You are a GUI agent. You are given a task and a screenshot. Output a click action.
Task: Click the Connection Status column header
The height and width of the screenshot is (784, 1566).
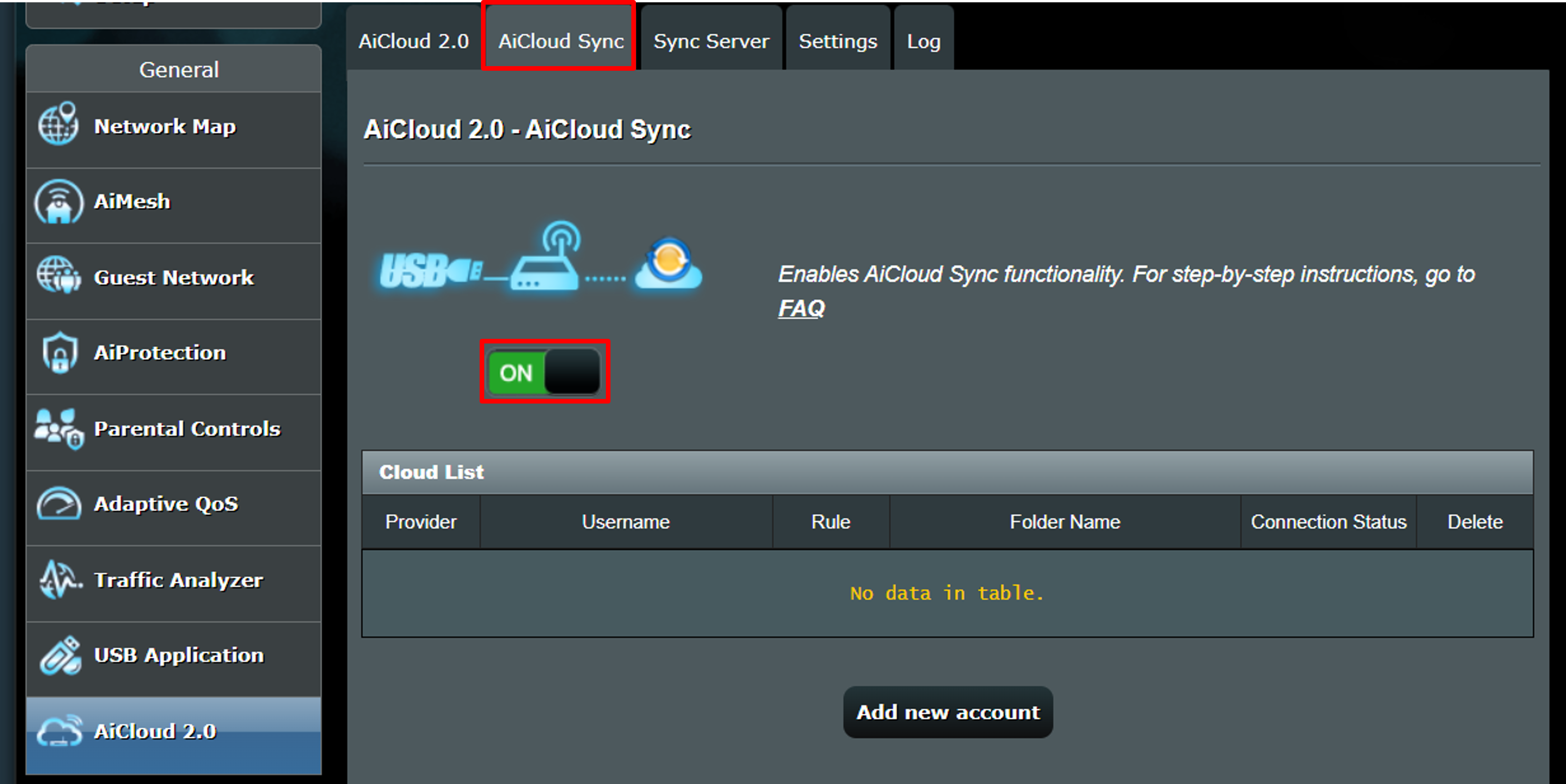[1328, 522]
